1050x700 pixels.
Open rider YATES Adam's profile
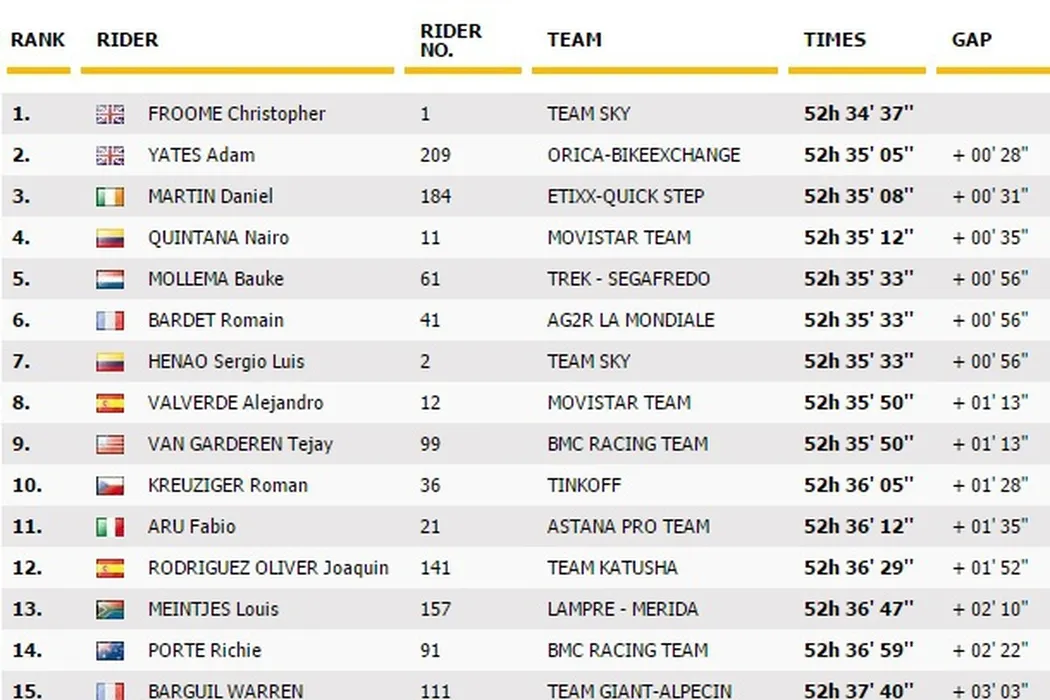[201, 155]
